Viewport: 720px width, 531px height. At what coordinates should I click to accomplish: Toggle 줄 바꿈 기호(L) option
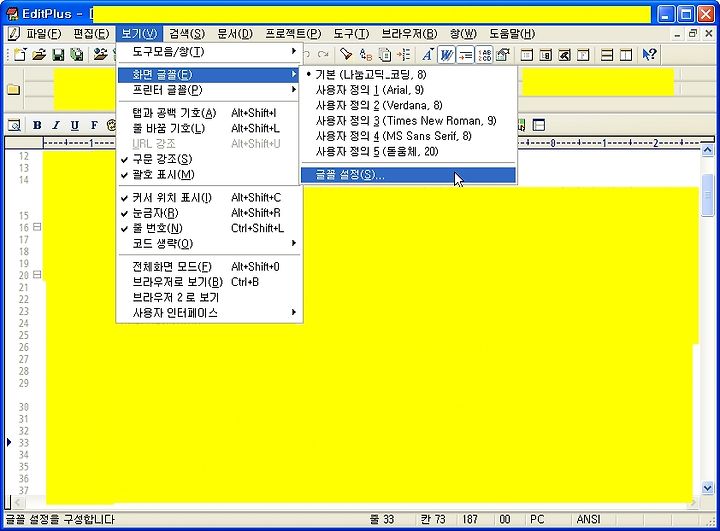[x=209, y=129]
